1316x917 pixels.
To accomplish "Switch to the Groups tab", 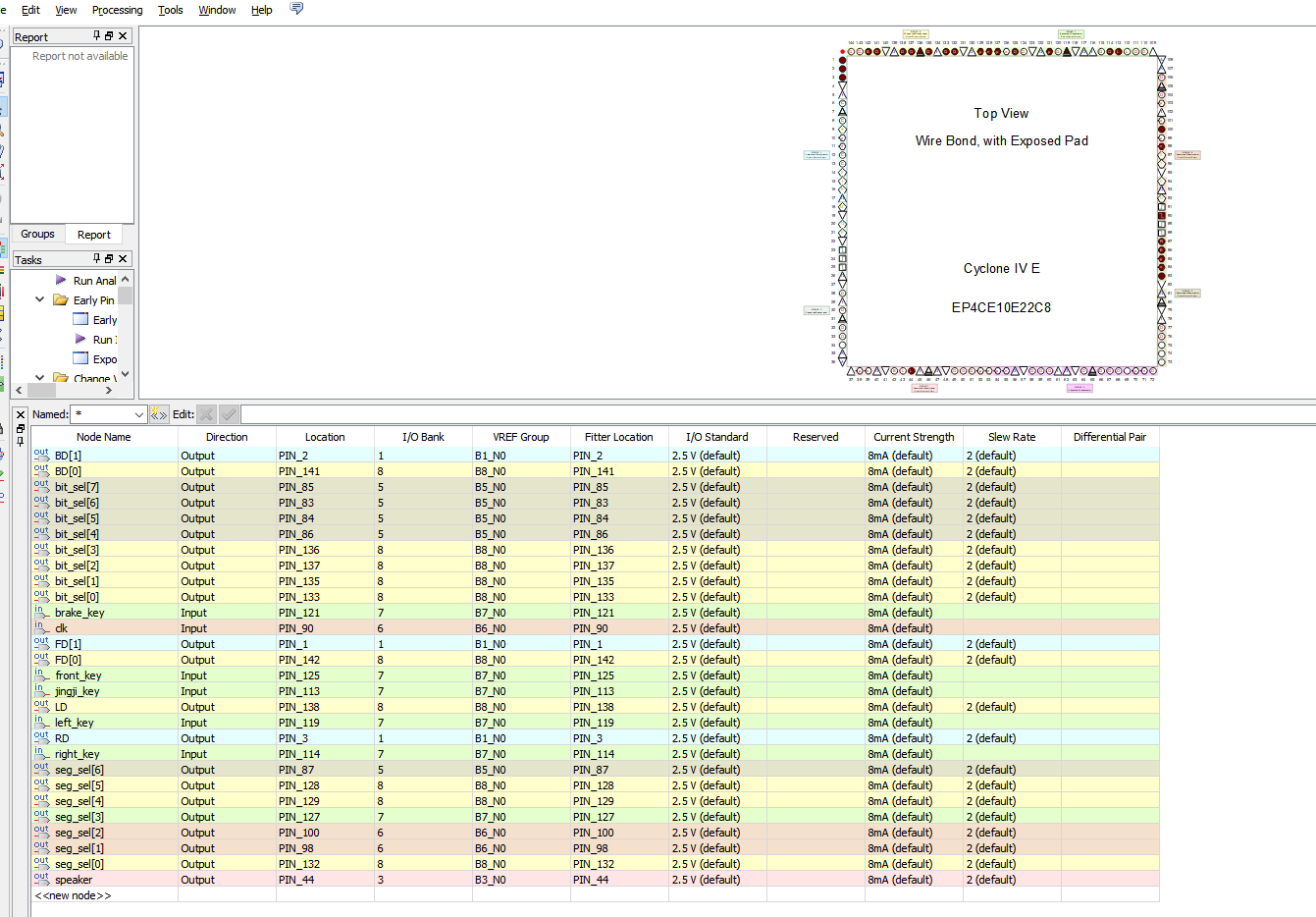I will coord(37,234).
